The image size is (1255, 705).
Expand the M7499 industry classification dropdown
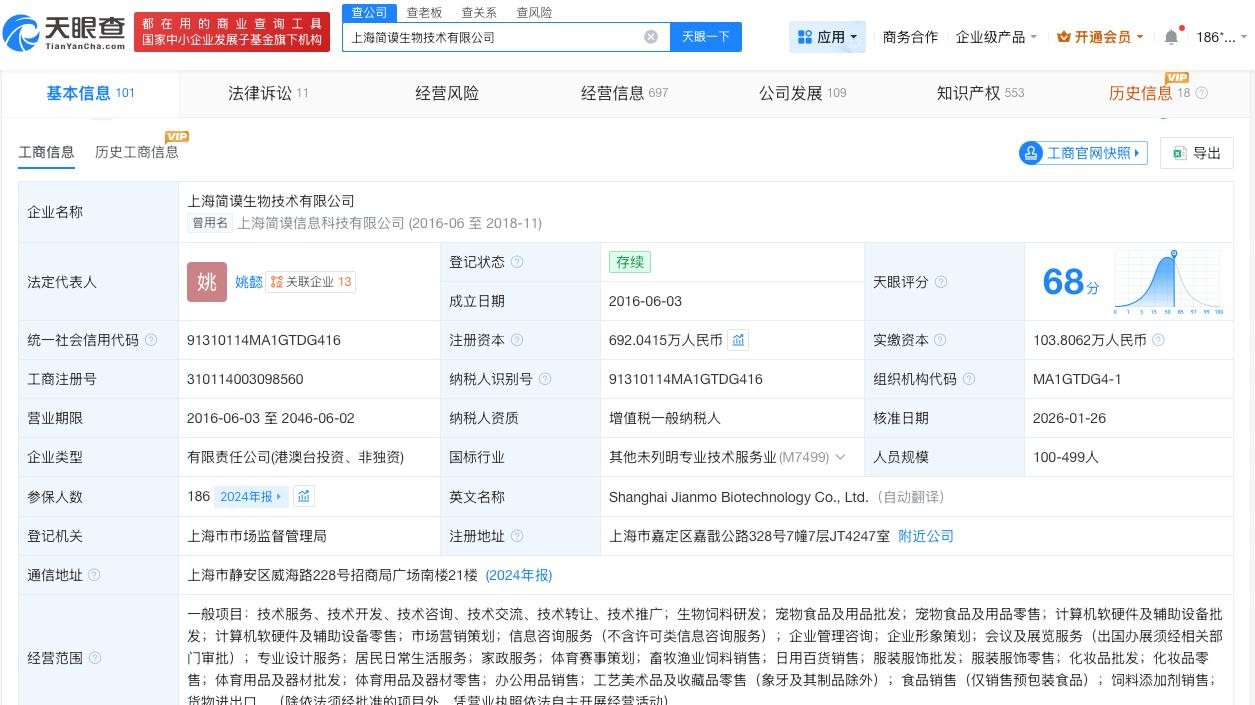(840, 457)
